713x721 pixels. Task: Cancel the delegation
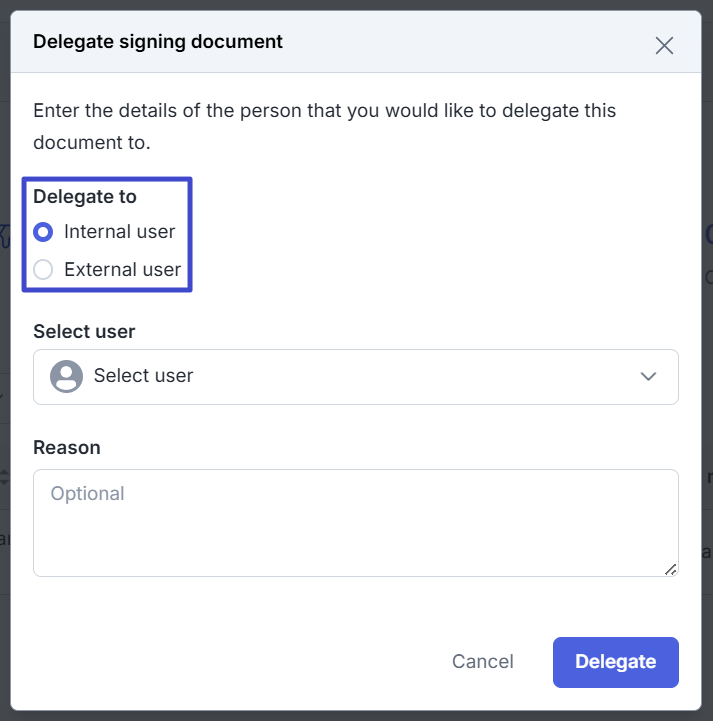(x=482, y=662)
